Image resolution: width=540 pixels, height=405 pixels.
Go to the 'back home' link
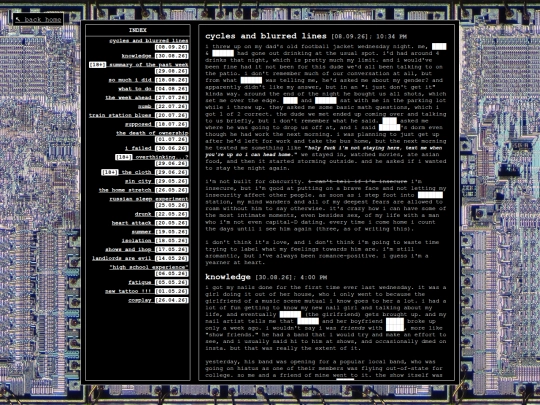(x=39, y=20)
